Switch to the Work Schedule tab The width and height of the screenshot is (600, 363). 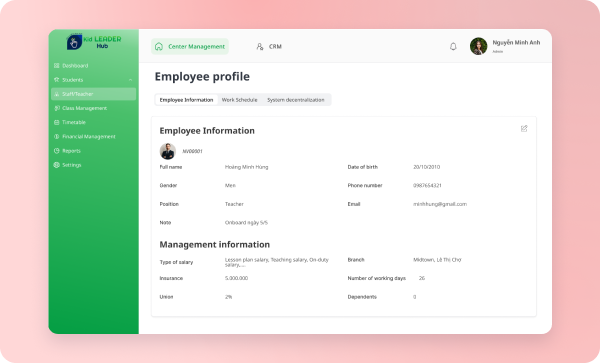click(x=240, y=100)
